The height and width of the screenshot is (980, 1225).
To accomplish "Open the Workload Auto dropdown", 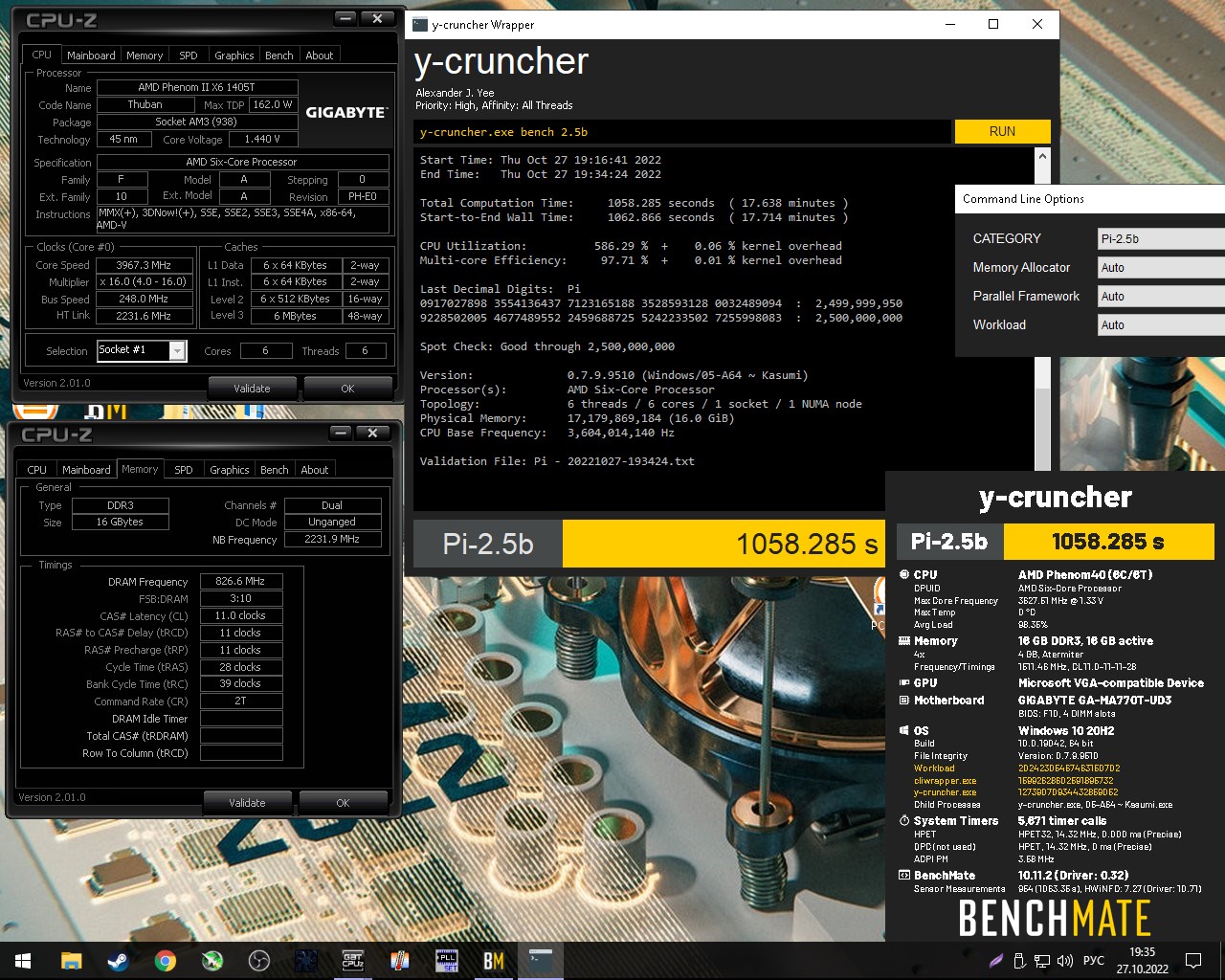I will pyautogui.click(x=1161, y=325).
